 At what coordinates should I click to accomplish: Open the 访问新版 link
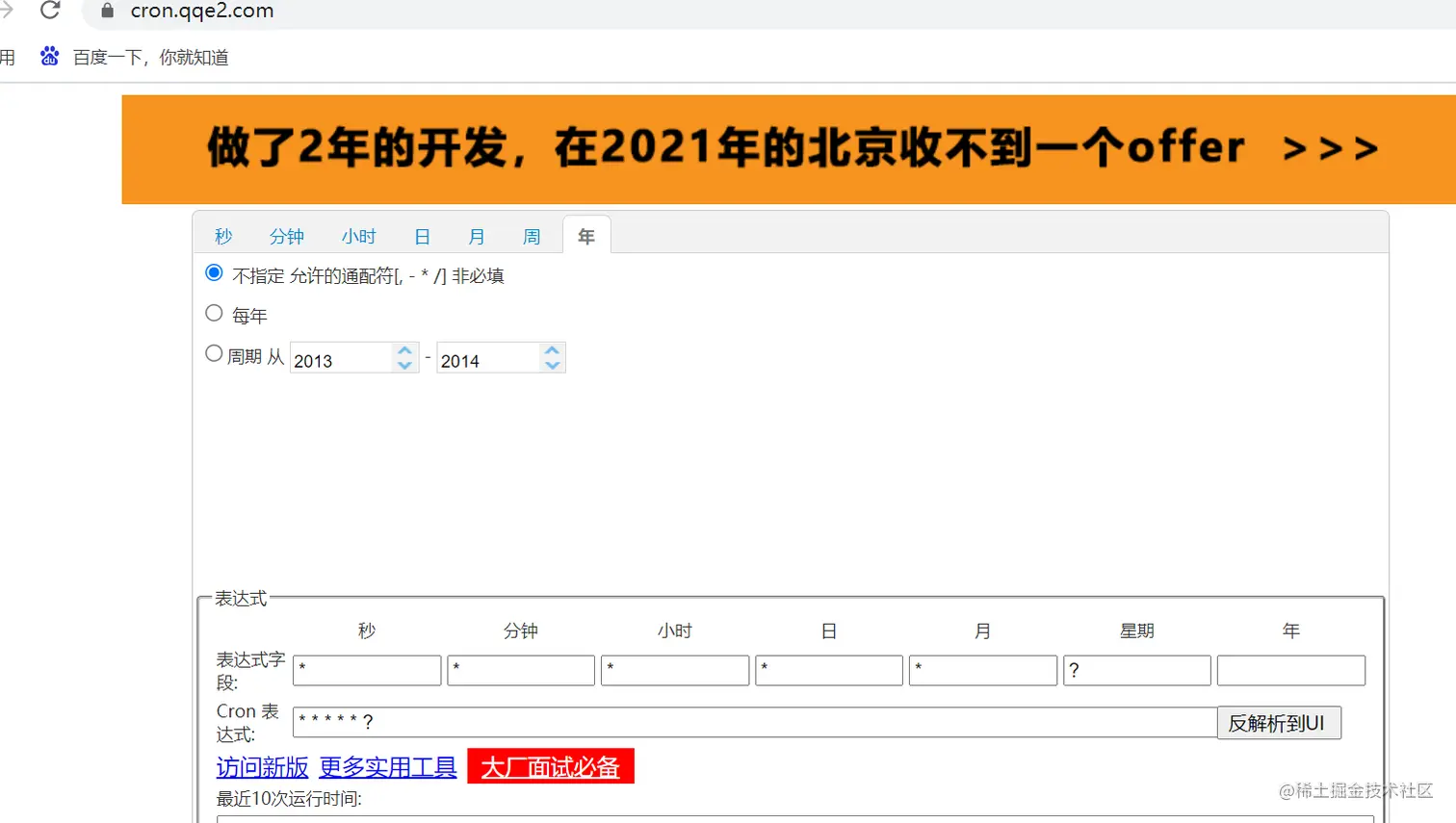[262, 767]
